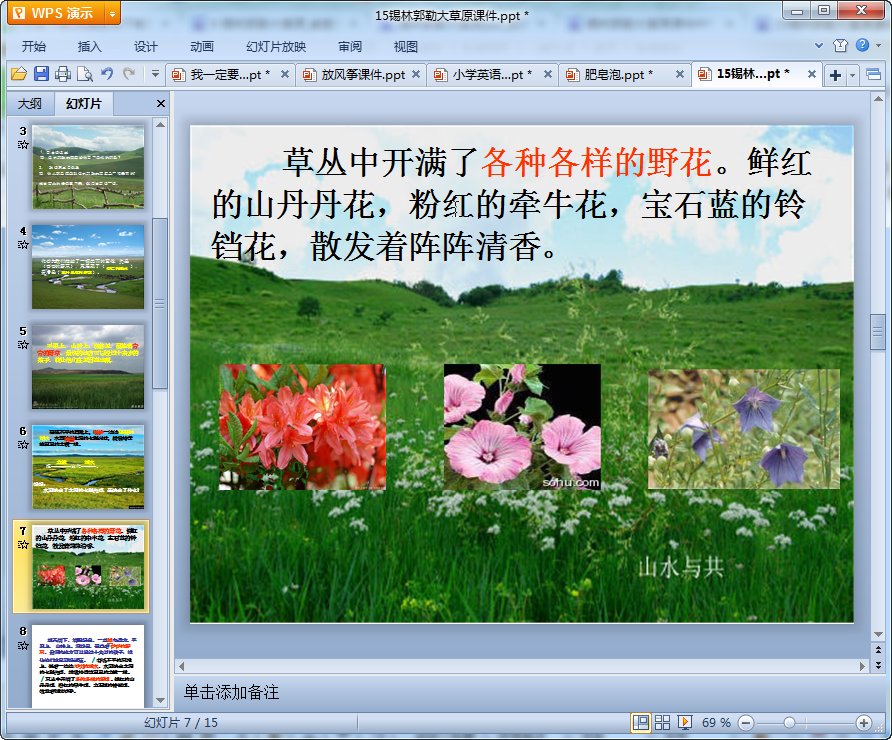
Task: Click the Print icon
Action: (x=63, y=75)
